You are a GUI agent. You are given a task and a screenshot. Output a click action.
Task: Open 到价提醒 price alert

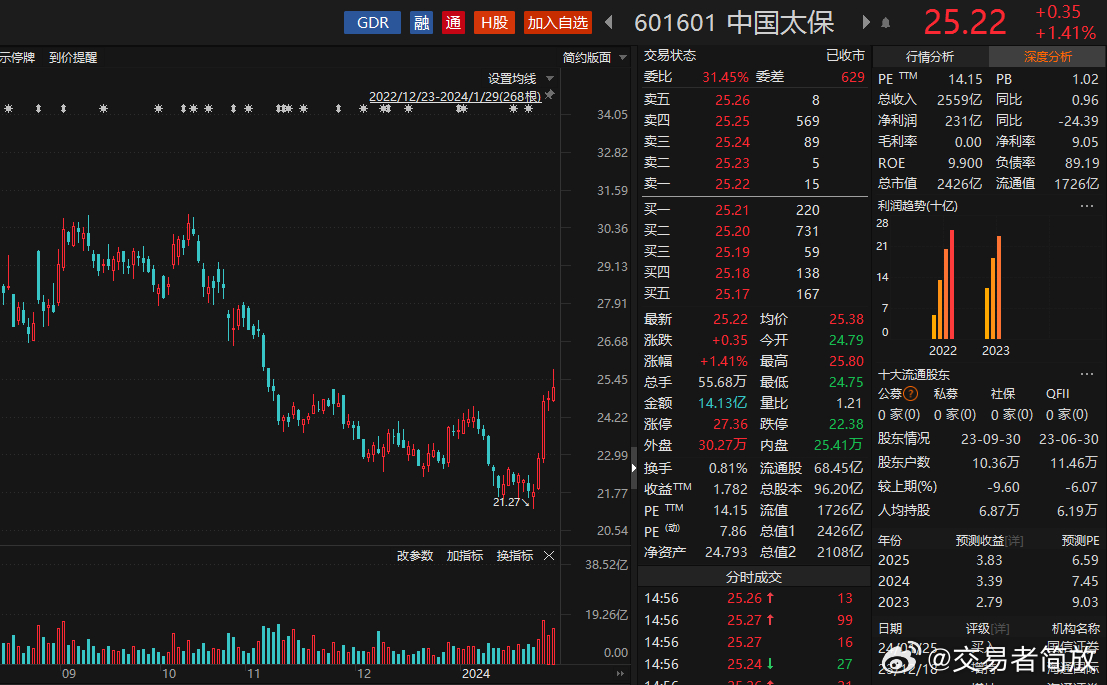[x=73, y=58]
